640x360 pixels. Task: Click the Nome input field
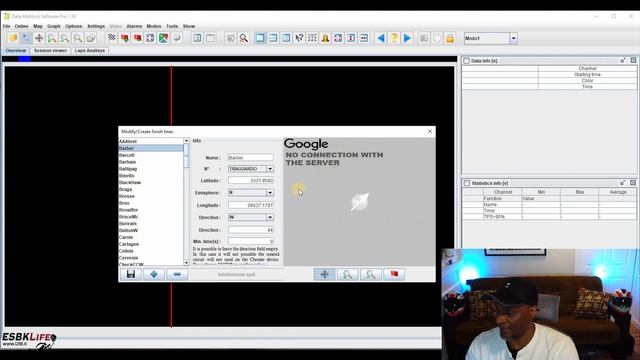click(251, 158)
